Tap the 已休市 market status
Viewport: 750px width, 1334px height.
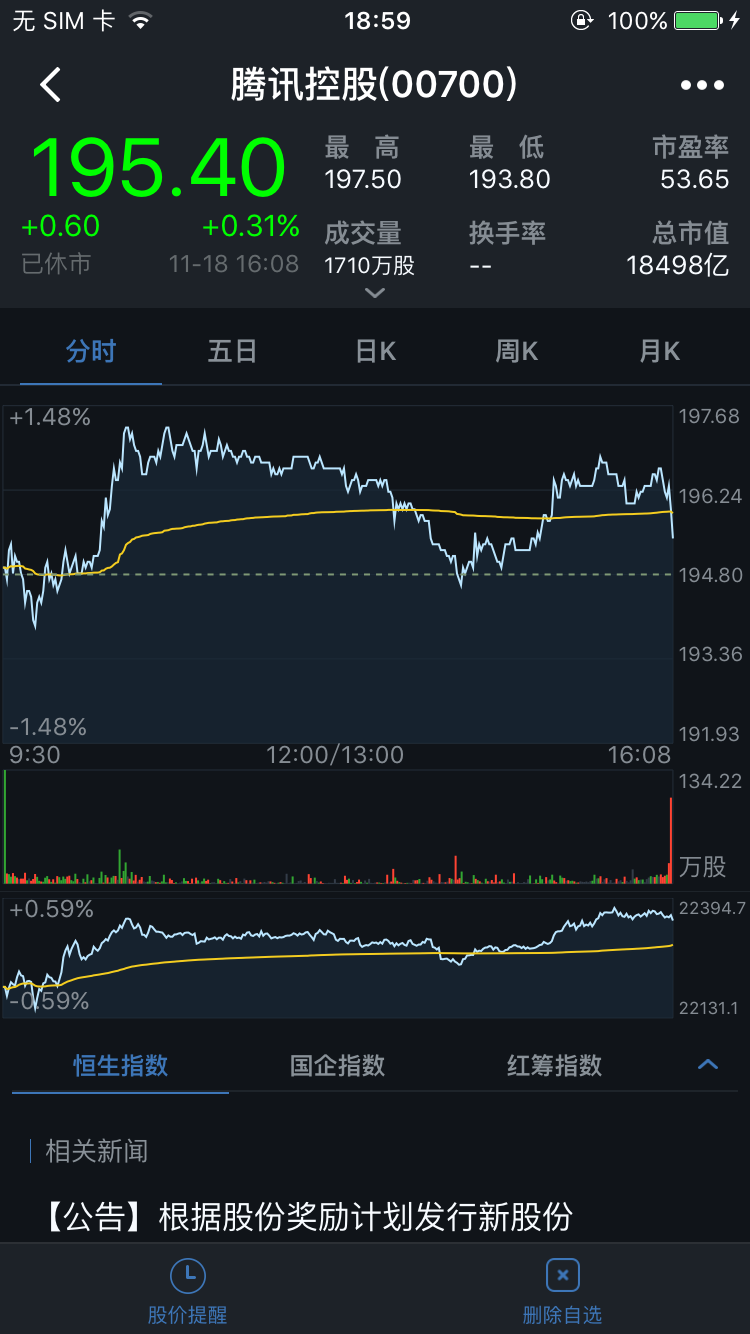[x=56, y=264]
